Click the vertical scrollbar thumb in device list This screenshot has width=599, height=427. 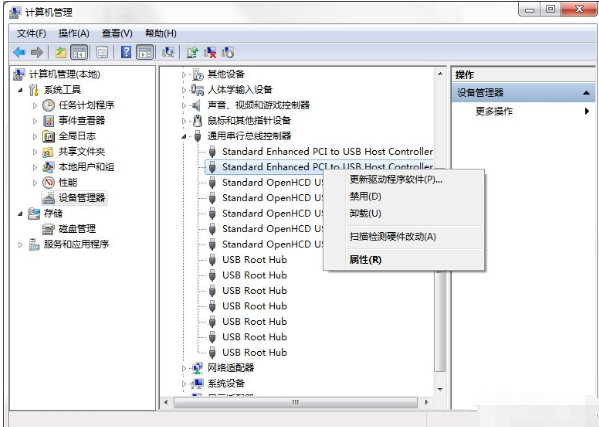440,321
